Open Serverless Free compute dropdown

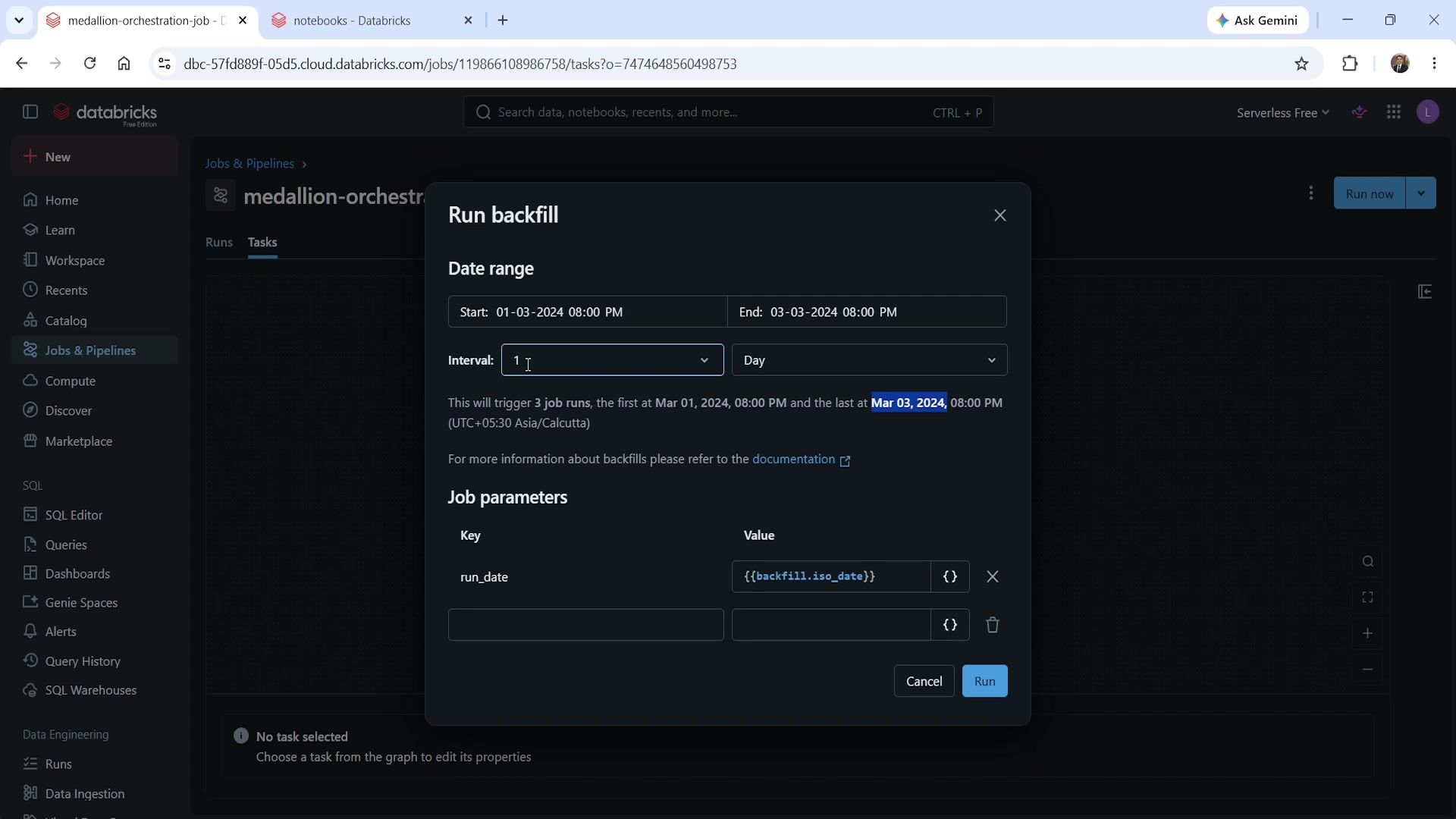tap(1282, 113)
